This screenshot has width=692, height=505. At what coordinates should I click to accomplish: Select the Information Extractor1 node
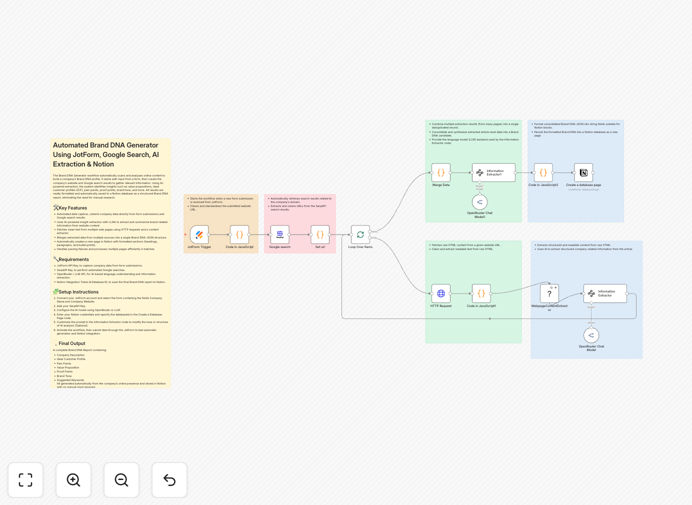pos(494,173)
